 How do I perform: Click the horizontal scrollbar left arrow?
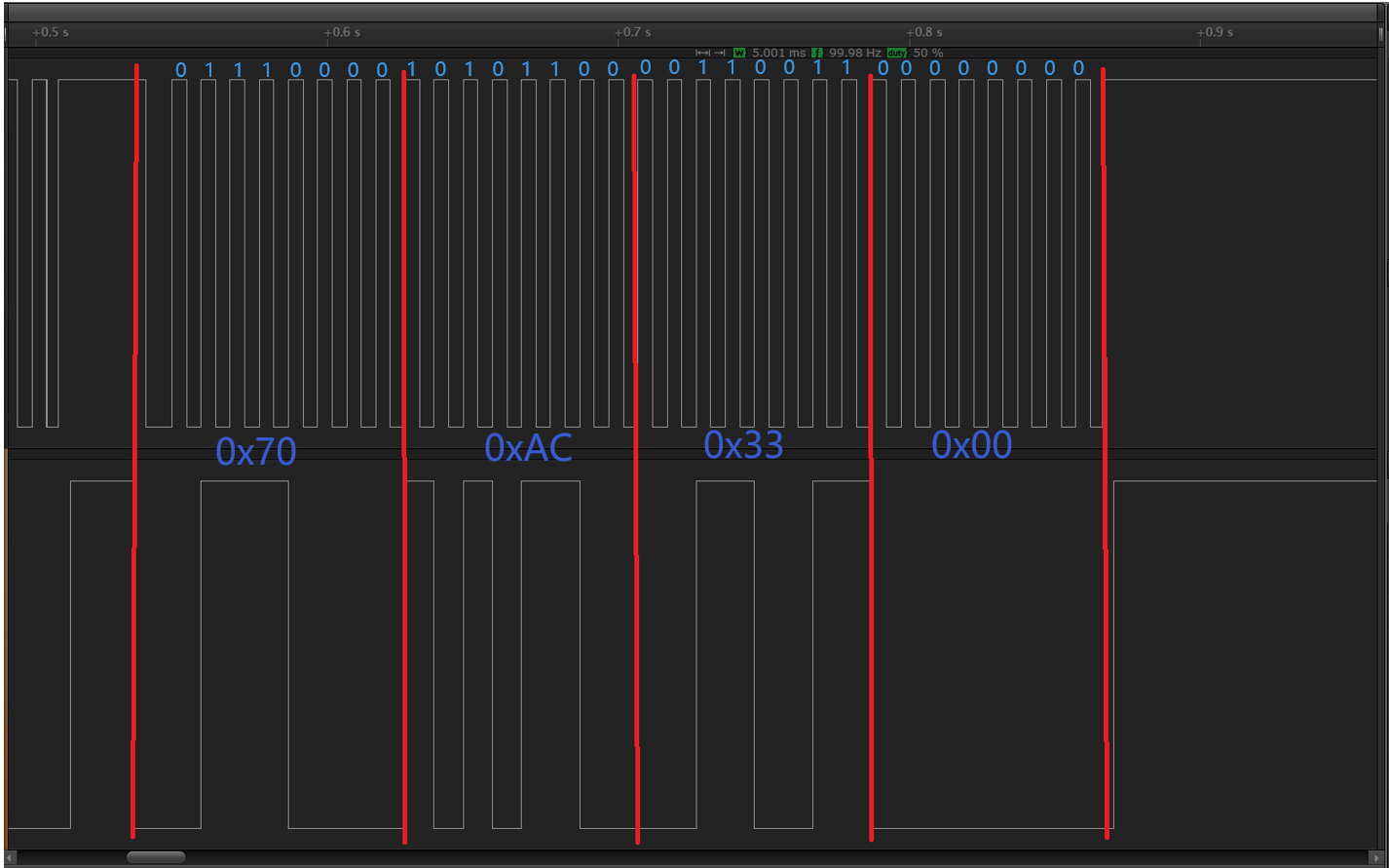click(x=12, y=857)
